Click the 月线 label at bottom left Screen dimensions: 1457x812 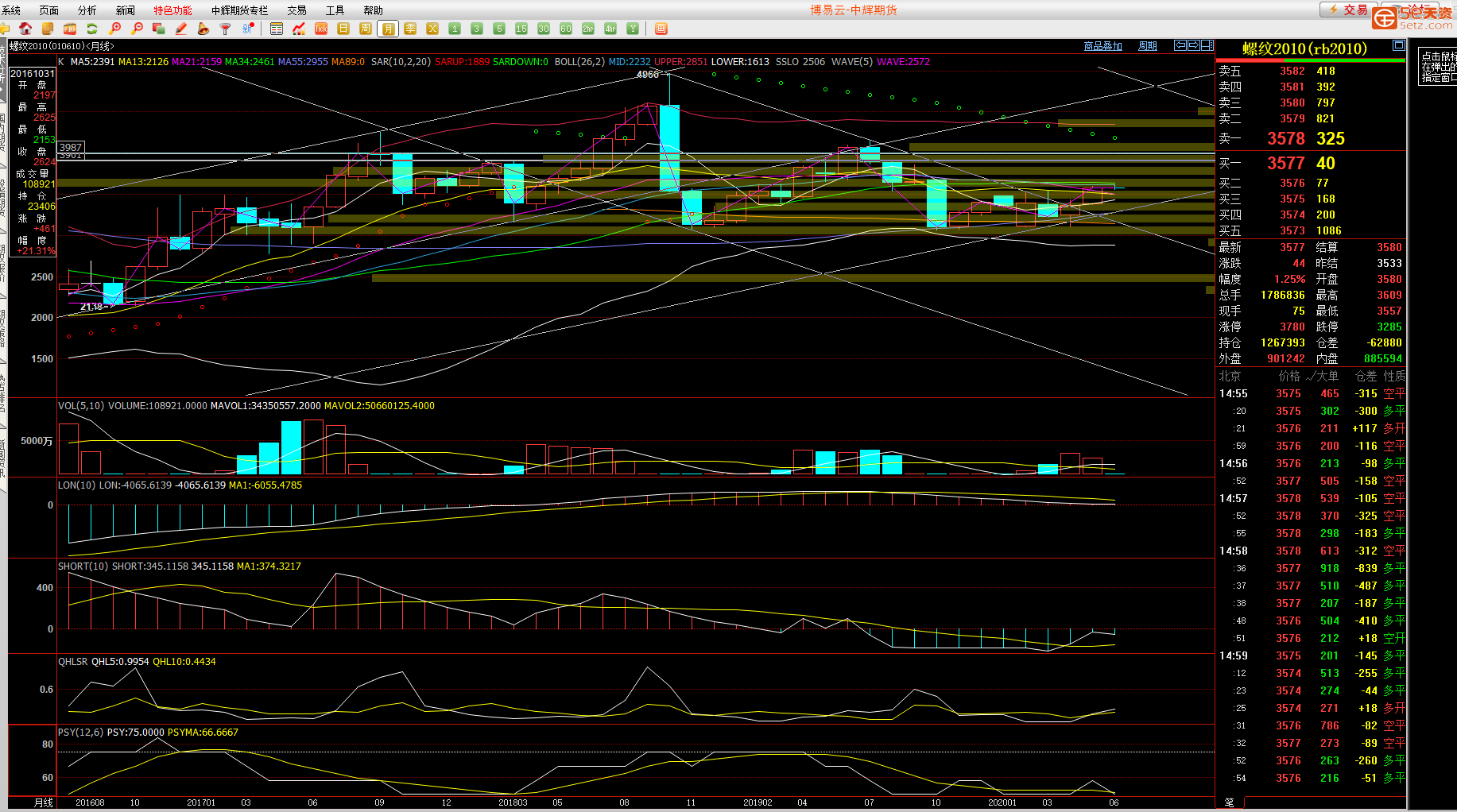coord(44,802)
